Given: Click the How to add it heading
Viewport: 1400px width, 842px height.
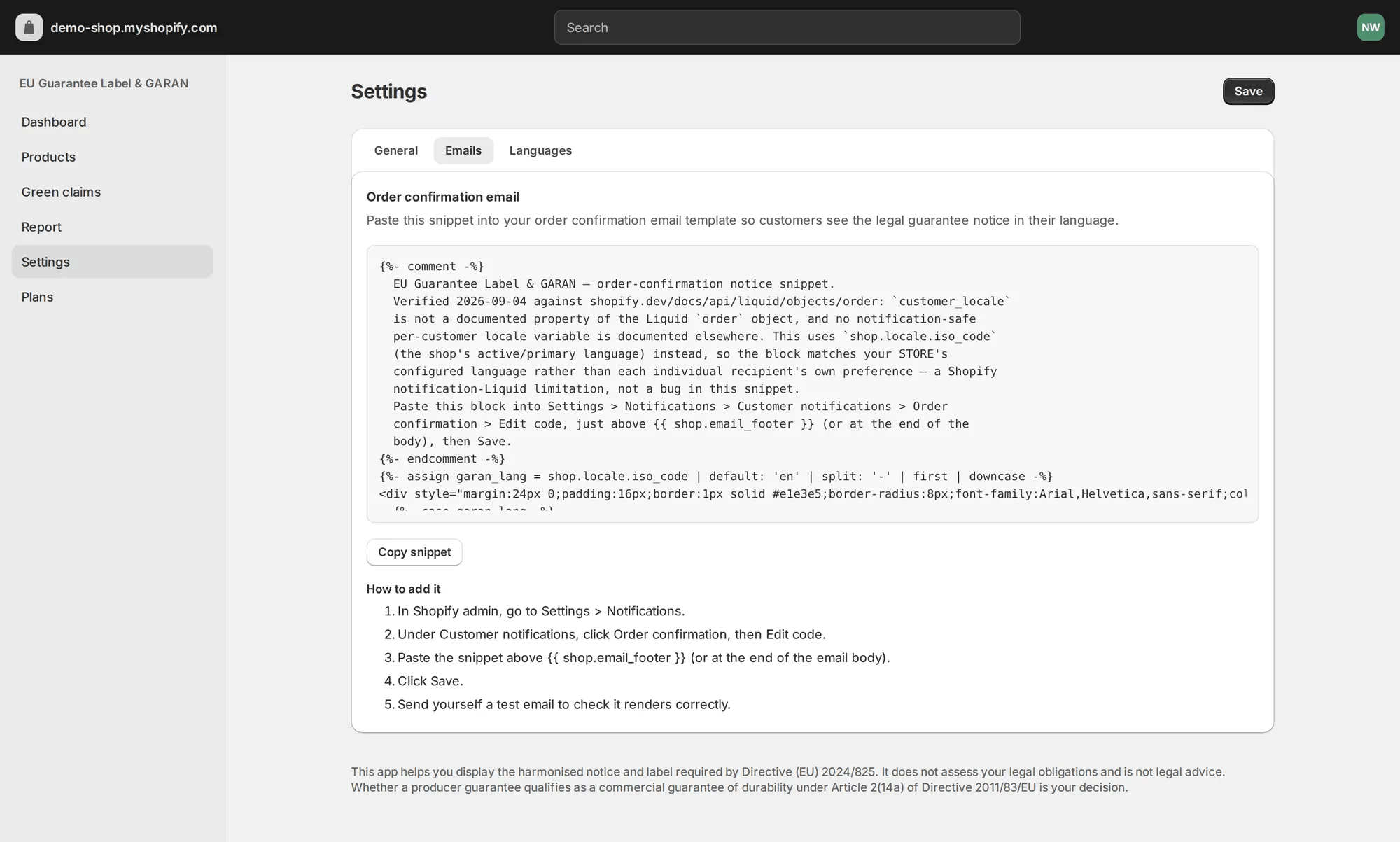Looking at the screenshot, I should 403,589.
